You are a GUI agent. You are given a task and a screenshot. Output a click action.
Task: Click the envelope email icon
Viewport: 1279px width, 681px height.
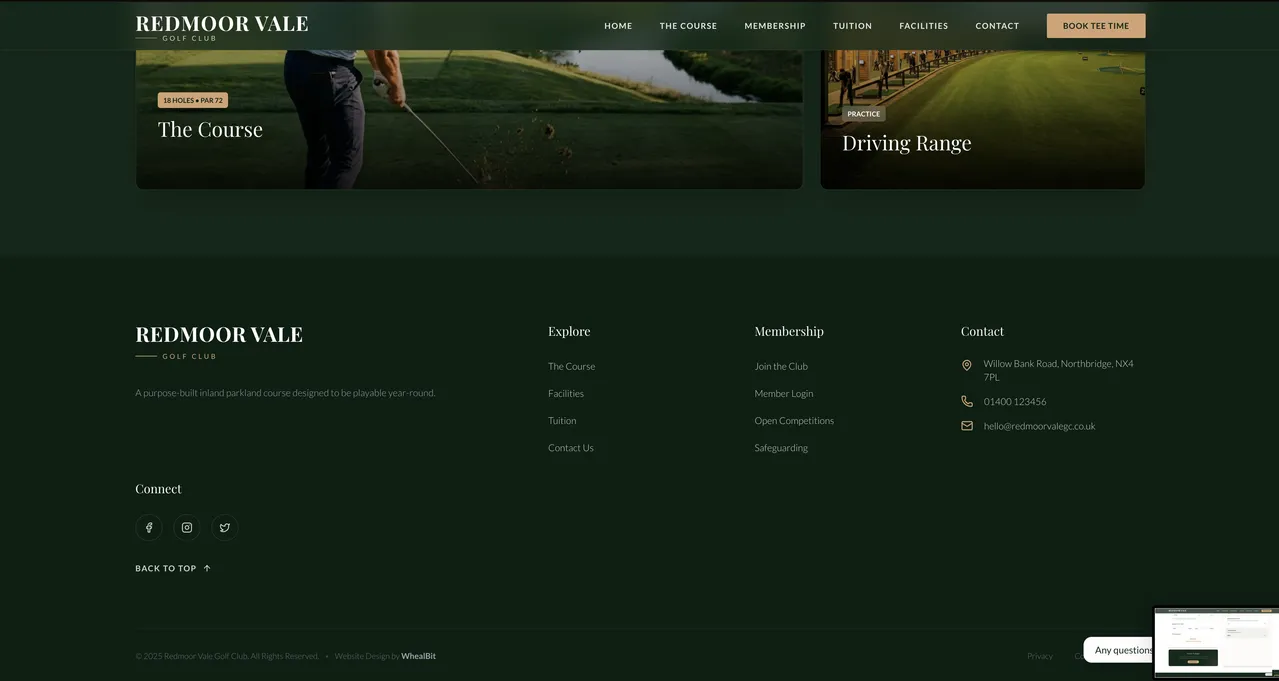967,426
